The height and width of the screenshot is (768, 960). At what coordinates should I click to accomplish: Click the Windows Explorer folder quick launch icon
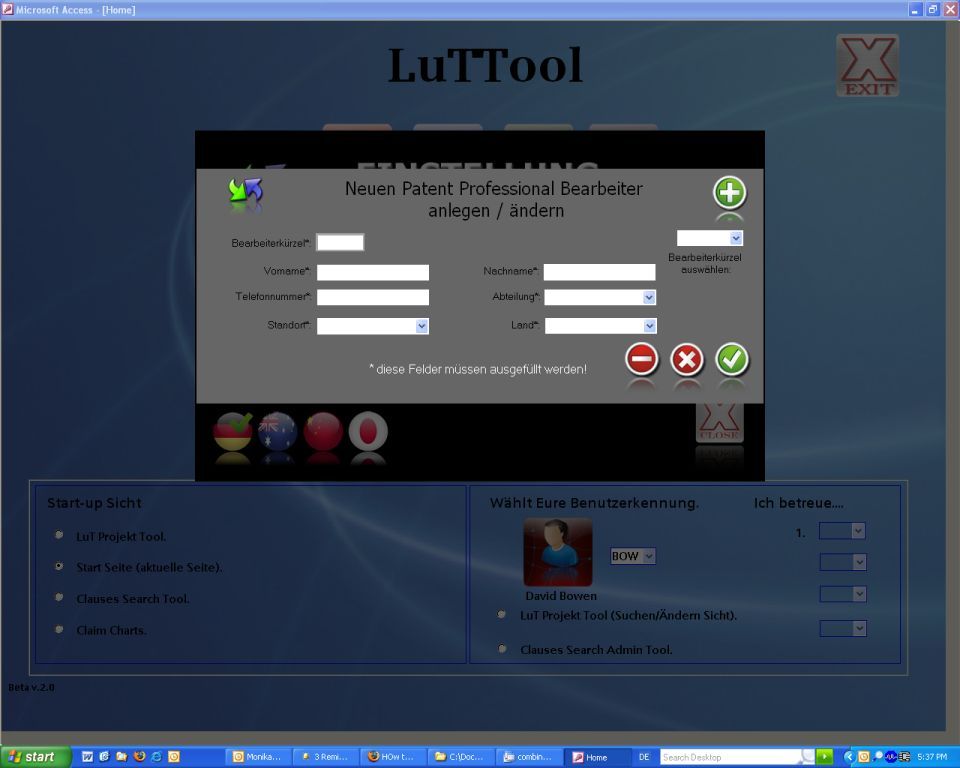pos(121,757)
